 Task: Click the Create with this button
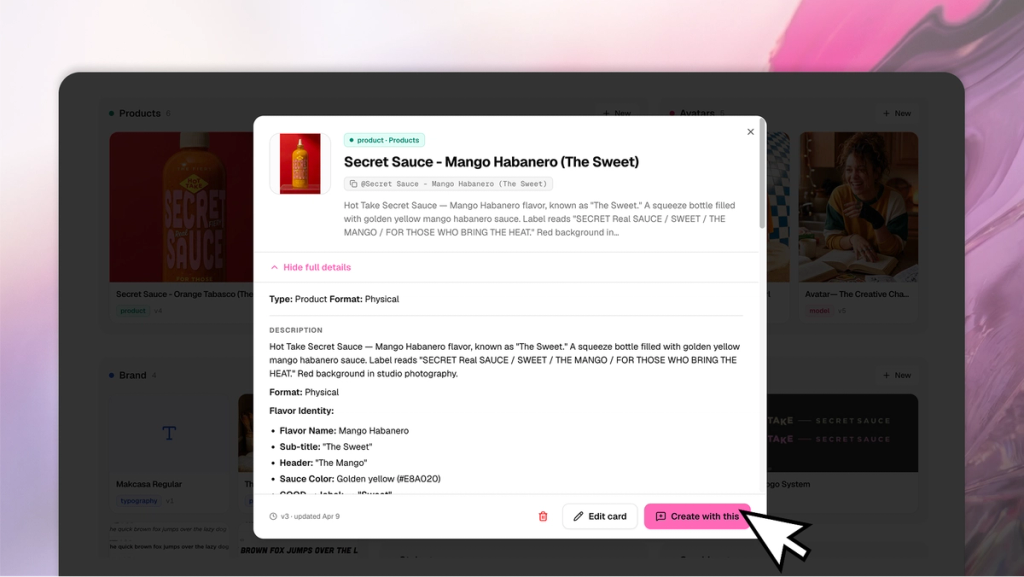[697, 516]
